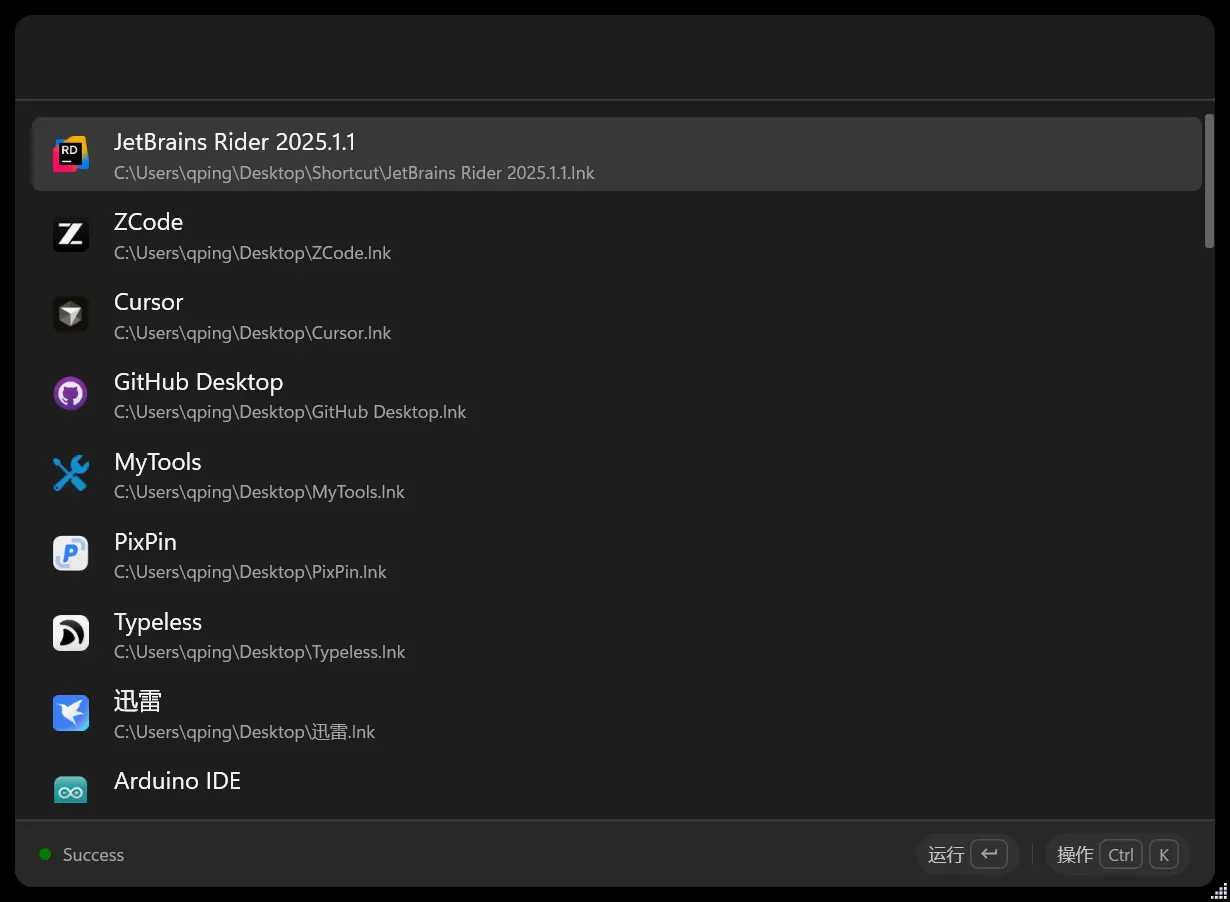Click the Desktop\迅雷.lnk path text
Viewport: 1230px width, 902px height.
pos(245,732)
